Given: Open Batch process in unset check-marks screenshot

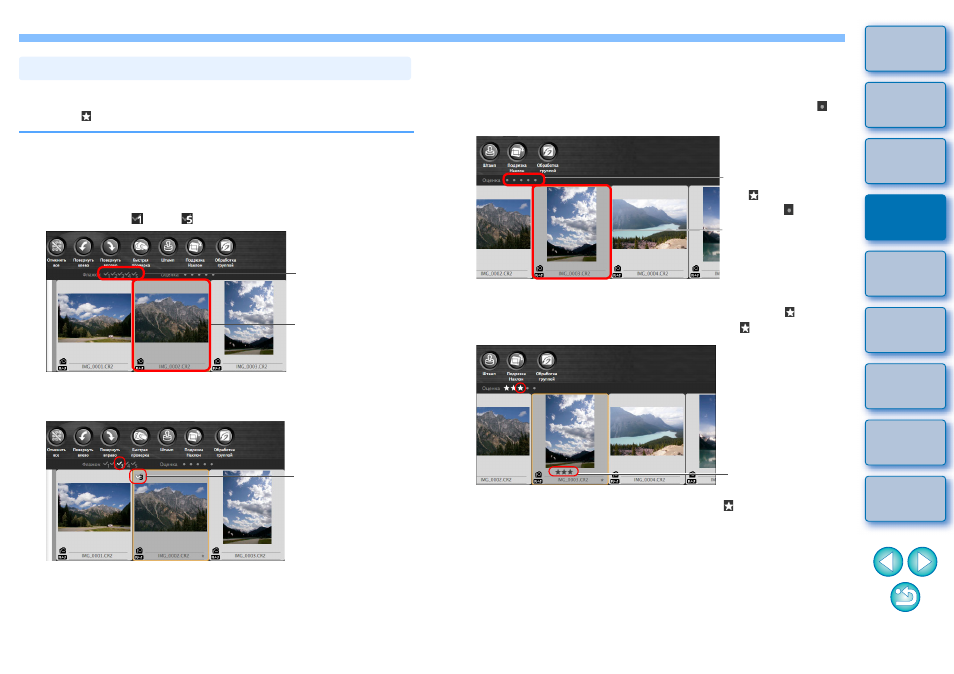Looking at the screenshot, I should (225, 247).
